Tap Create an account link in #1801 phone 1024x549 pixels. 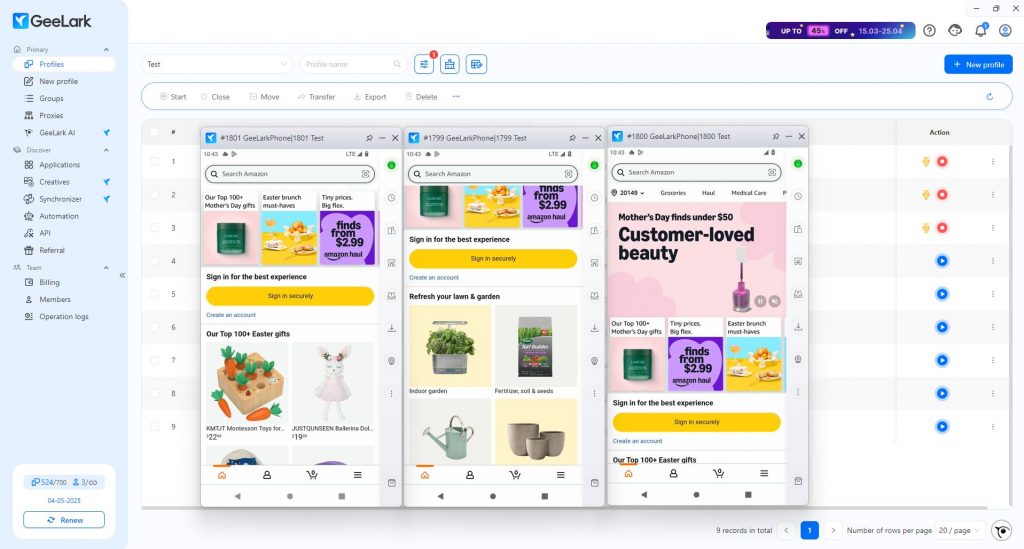(231, 315)
